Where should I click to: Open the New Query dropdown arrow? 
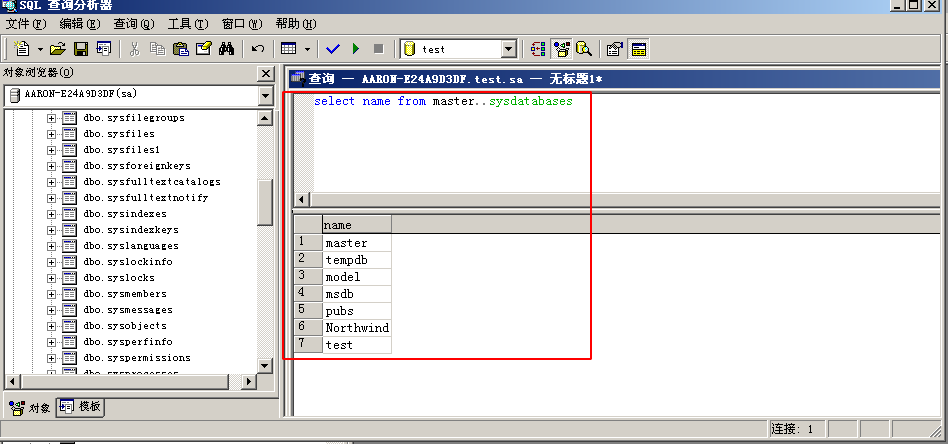pyautogui.click(x=40, y=49)
